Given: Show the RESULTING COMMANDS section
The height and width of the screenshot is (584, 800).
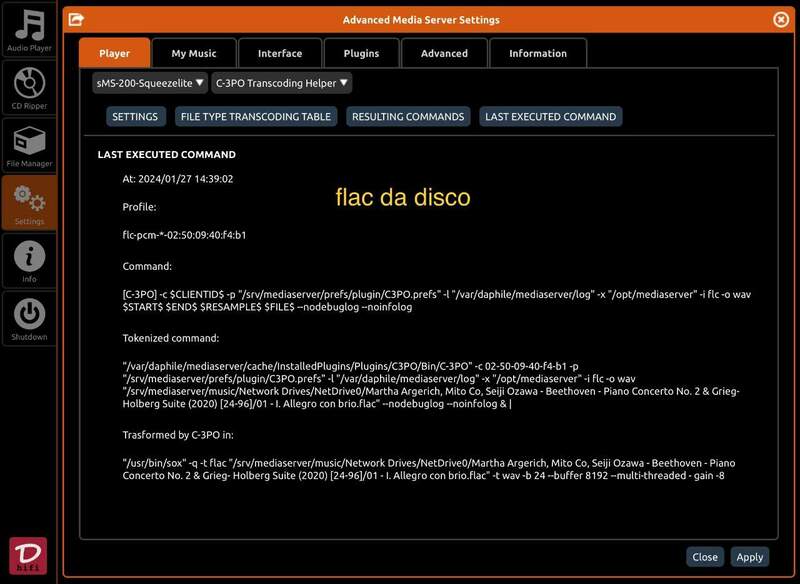Looking at the screenshot, I should point(408,117).
